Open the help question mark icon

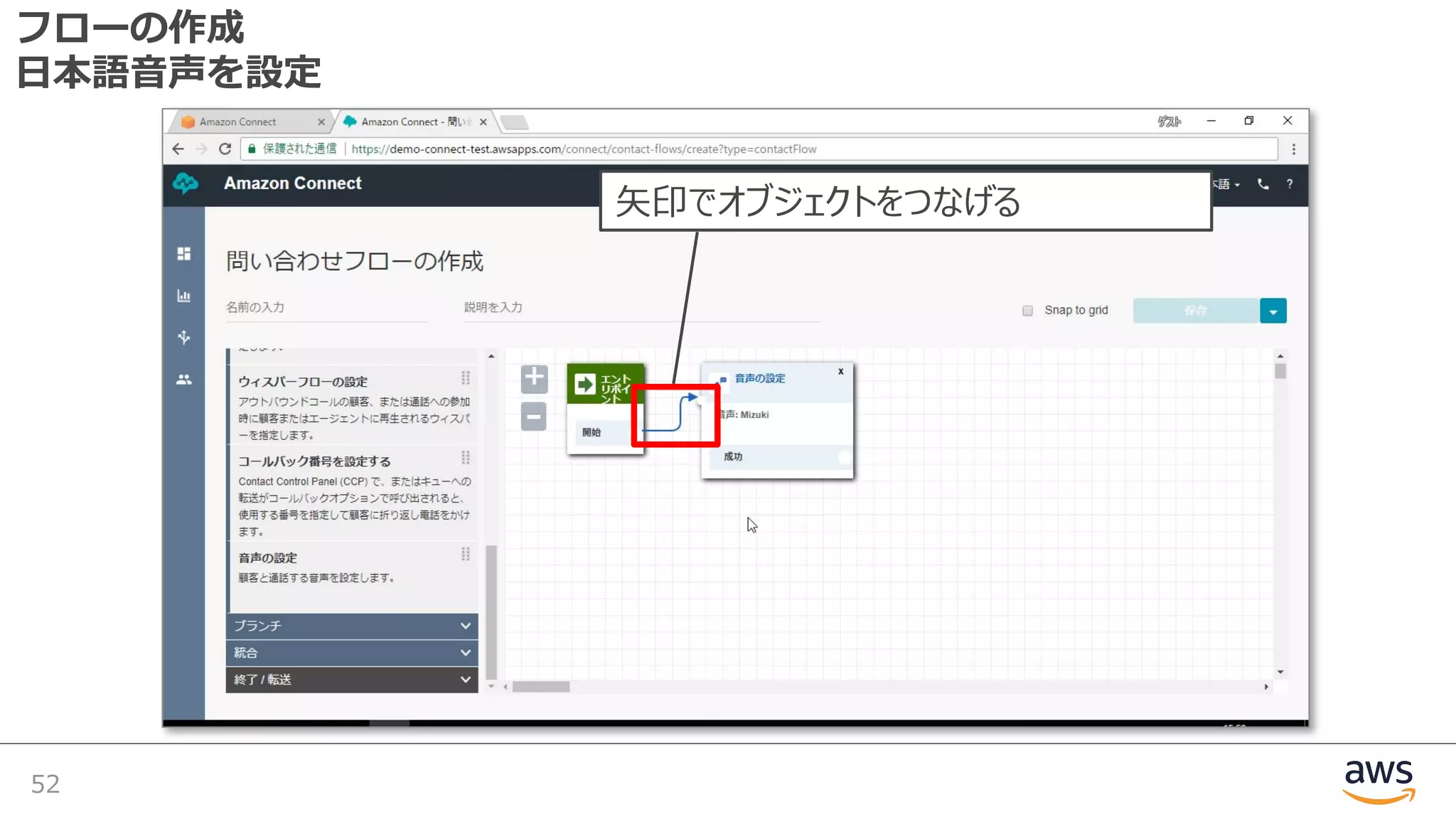(x=1290, y=184)
